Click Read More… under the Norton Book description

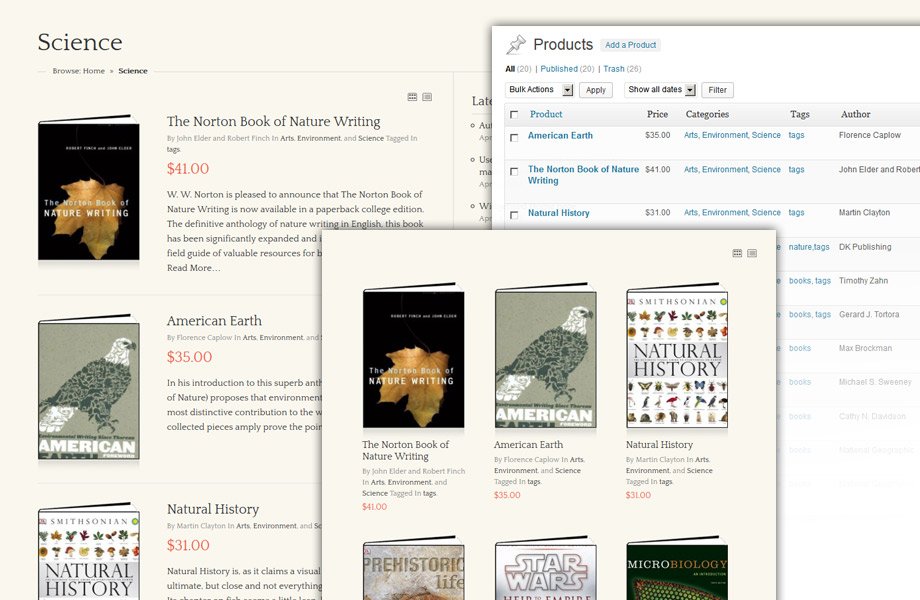coord(194,268)
